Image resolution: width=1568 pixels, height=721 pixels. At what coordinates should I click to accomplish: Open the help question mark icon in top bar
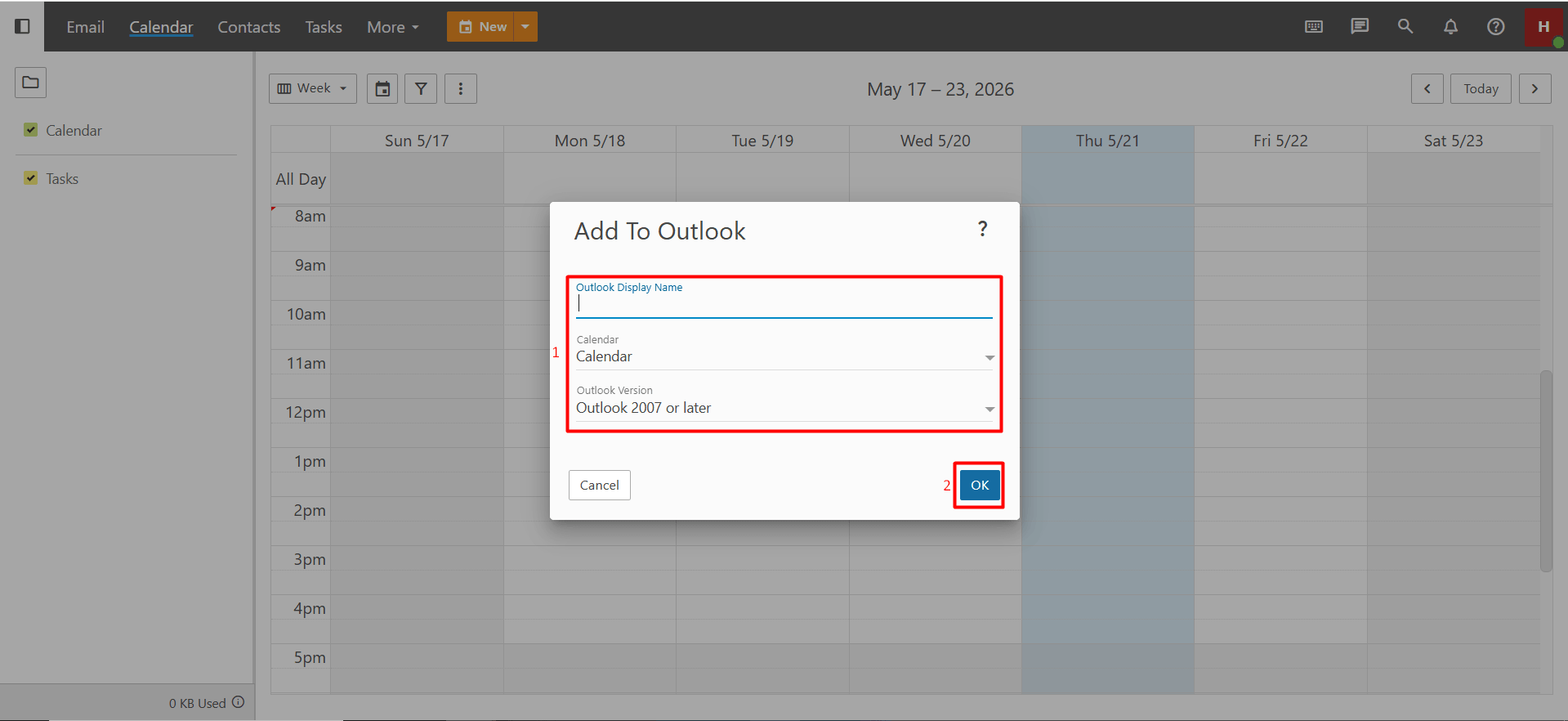[1496, 26]
